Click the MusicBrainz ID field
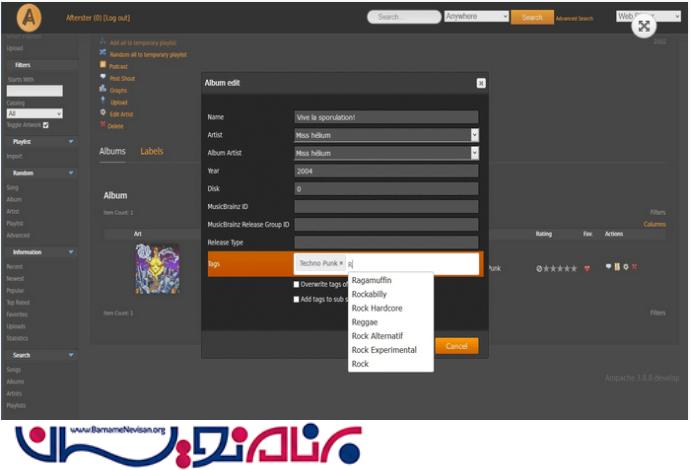The image size is (690, 470). tap(386, 206)
